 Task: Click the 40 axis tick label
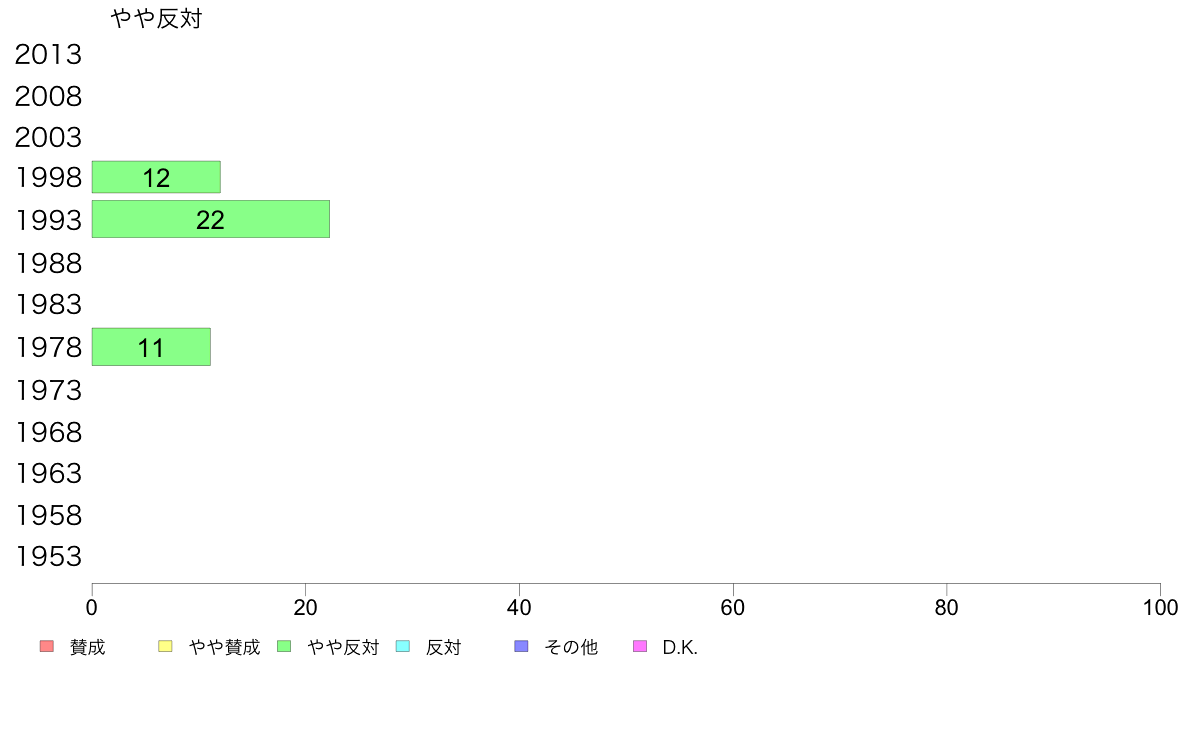coord(519,607)
